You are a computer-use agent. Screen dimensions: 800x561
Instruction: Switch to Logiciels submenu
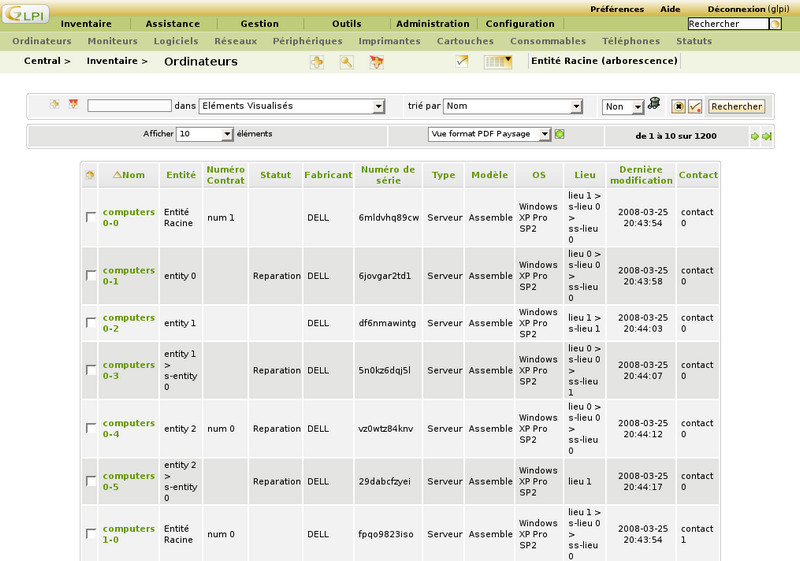click(176, 41)
